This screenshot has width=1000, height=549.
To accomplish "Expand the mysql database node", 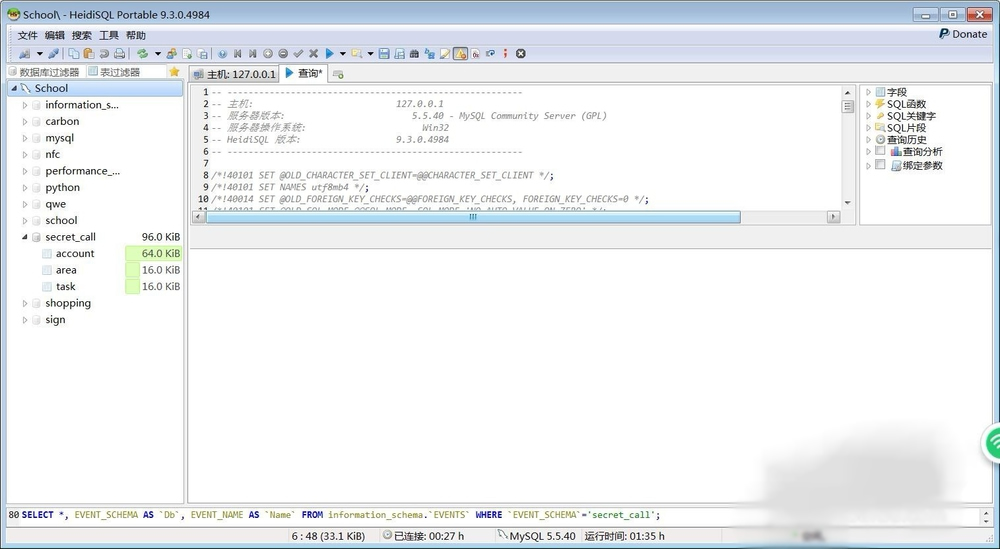I will pyautogui.click(x=25, y=138).
